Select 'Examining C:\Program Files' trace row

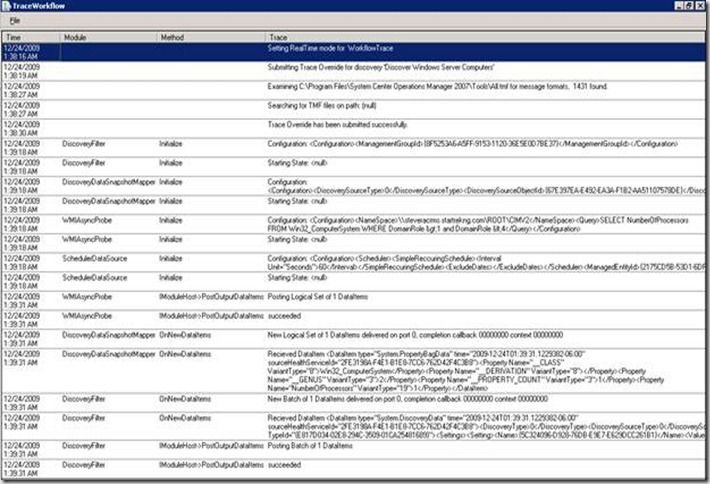coord(353,91)
